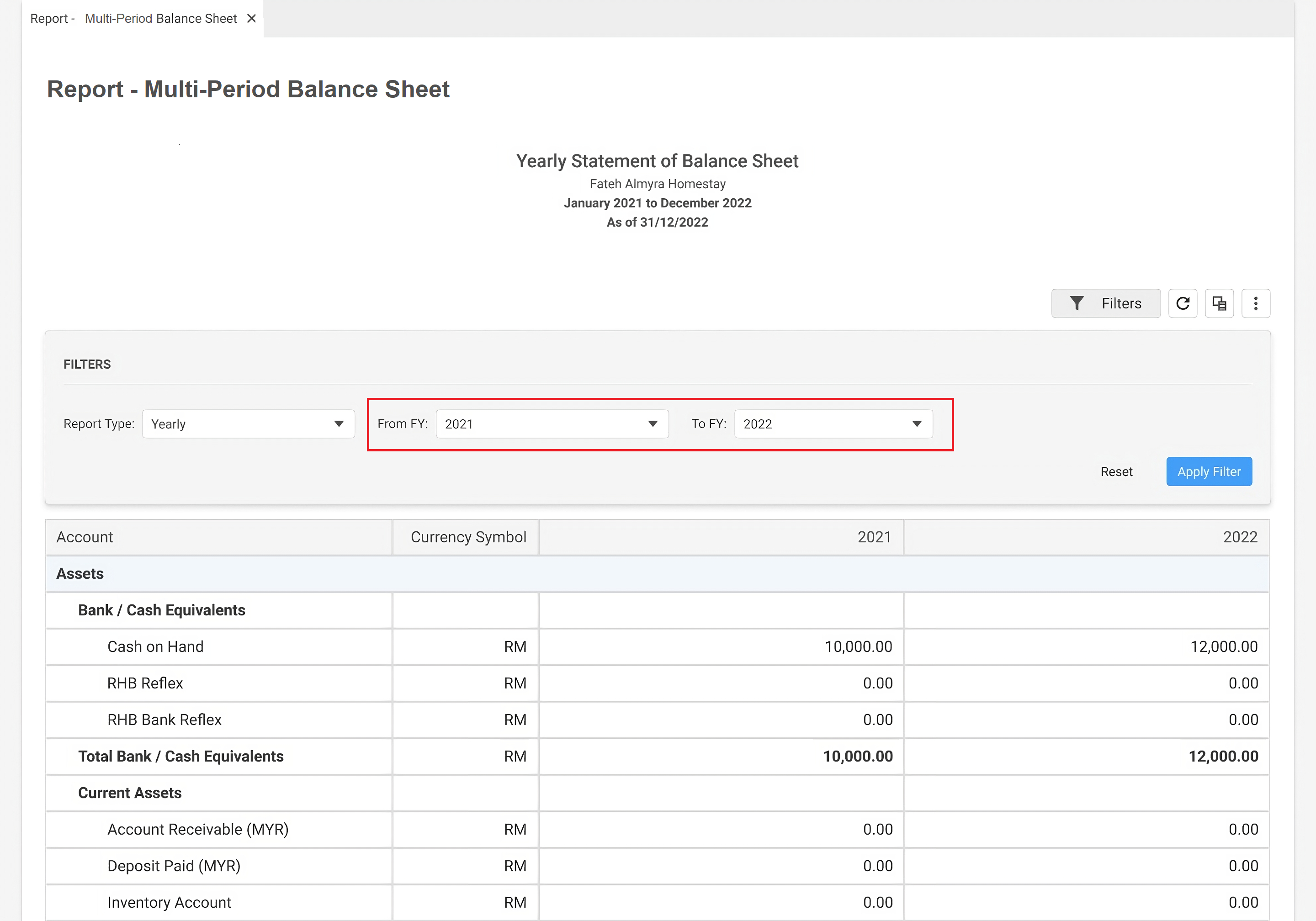
Task: Click the funnel icon on Filters button
Action: coord(1077,303)
